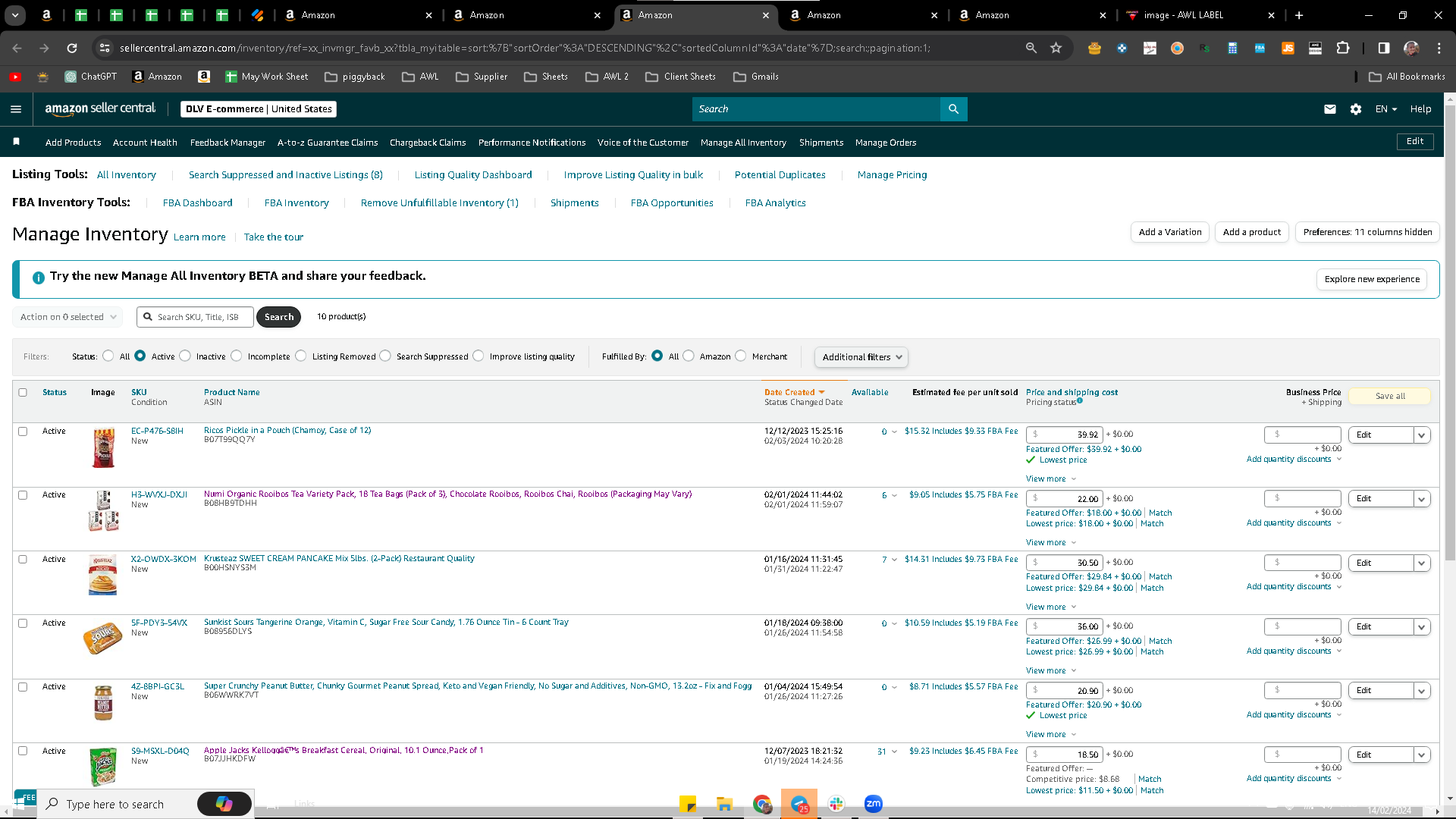Select the Incomplete status filter

[x=237, y=356]
